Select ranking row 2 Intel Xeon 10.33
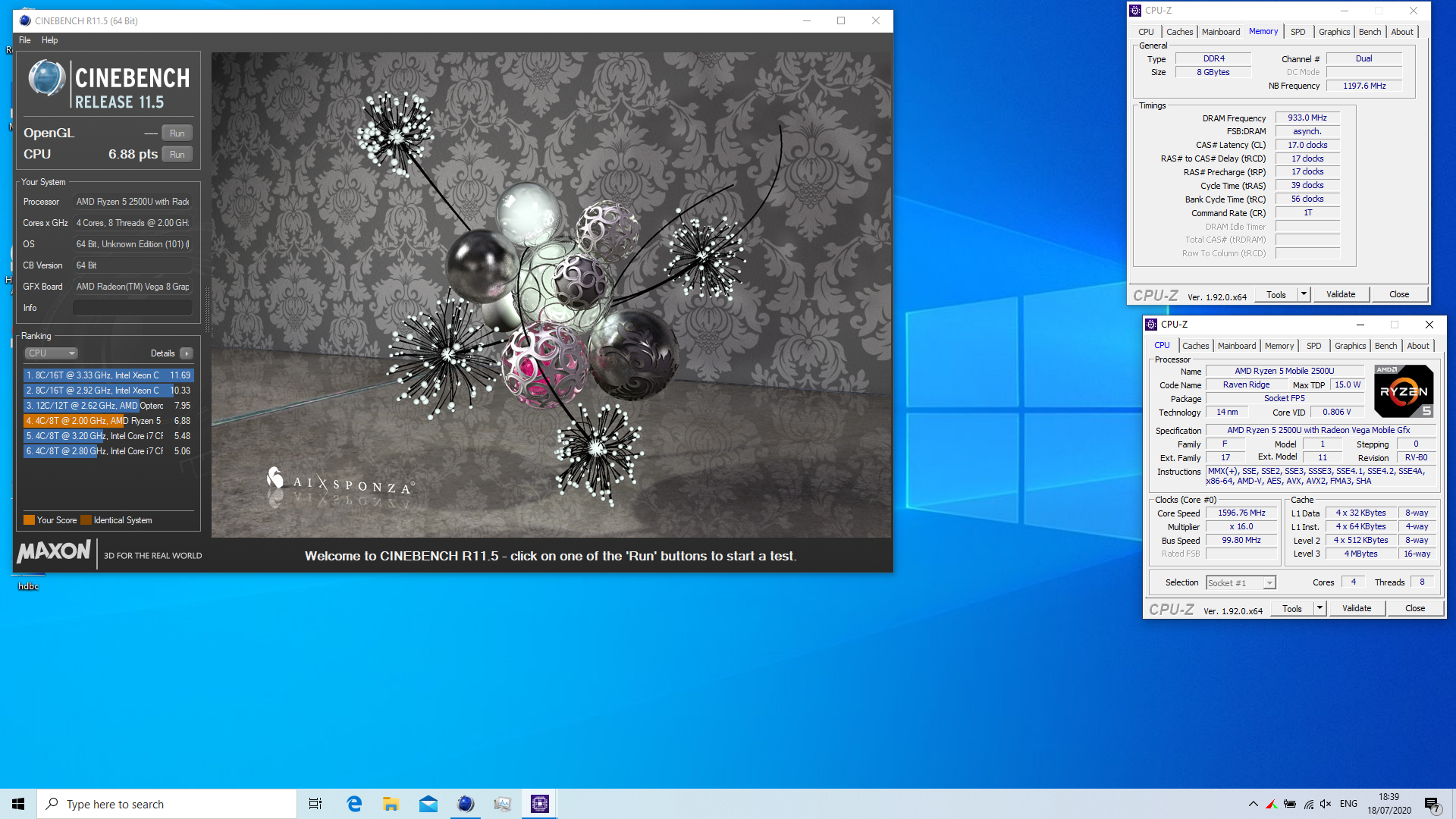The image size is (1456, 819). 108,391
